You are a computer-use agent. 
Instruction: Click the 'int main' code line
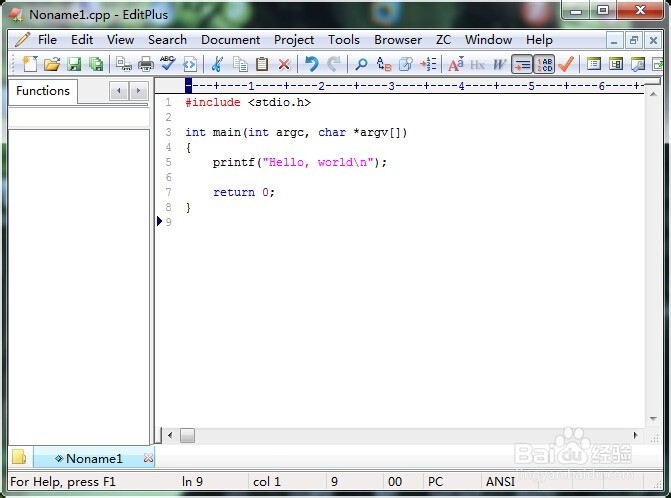click(296, 132)
